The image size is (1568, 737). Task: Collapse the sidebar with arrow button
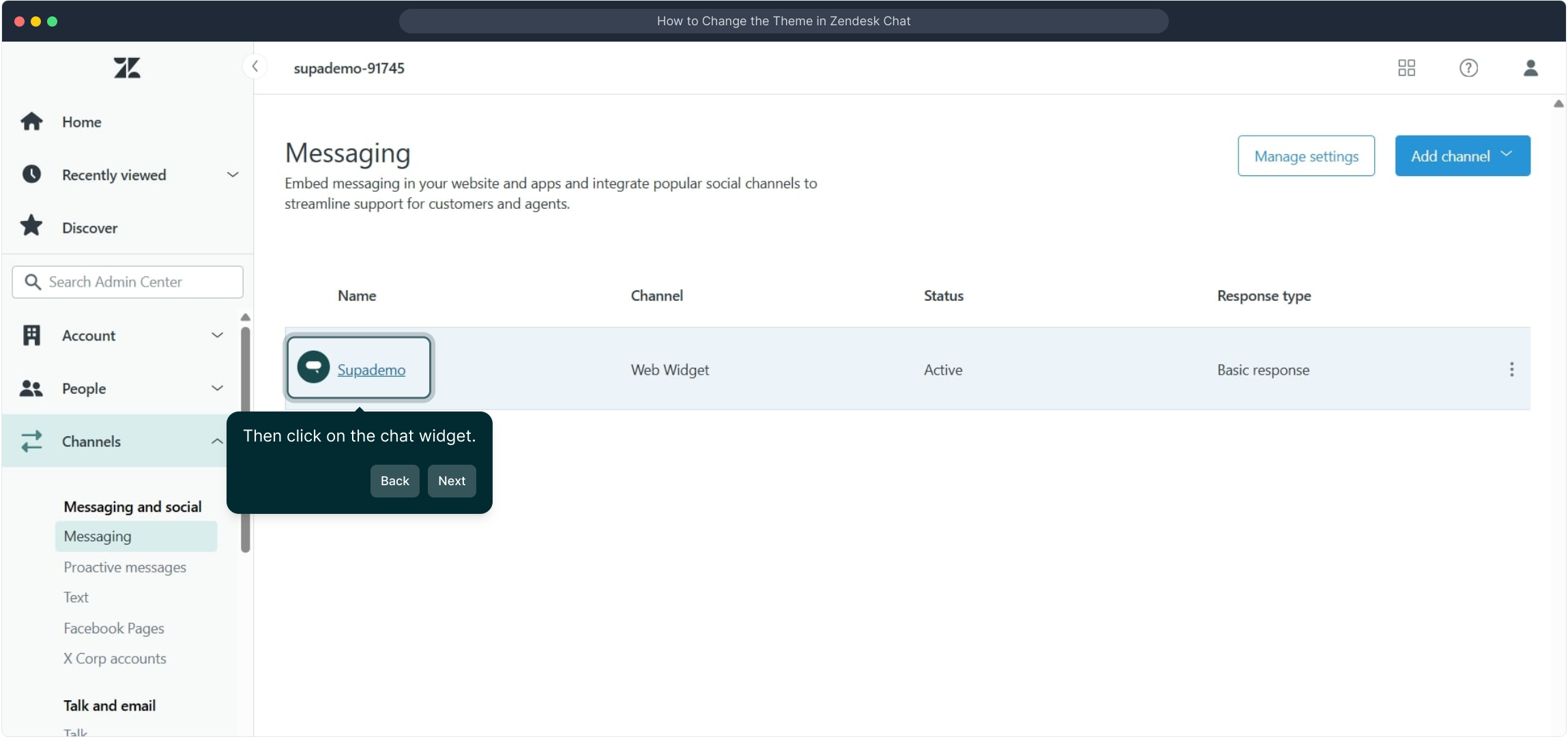point(255,66)
